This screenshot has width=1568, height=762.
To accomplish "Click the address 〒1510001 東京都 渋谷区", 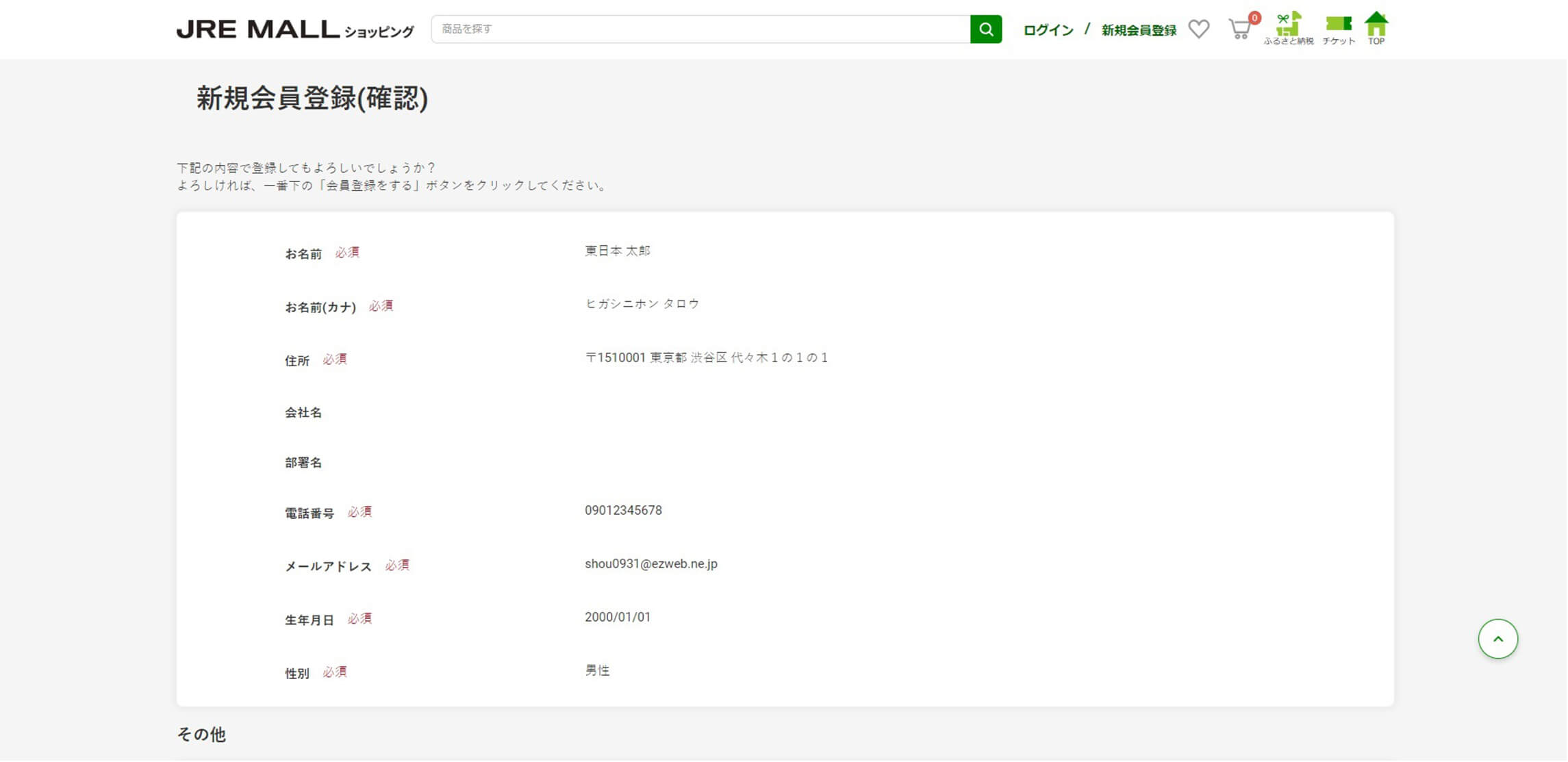I will click(706, 358).
